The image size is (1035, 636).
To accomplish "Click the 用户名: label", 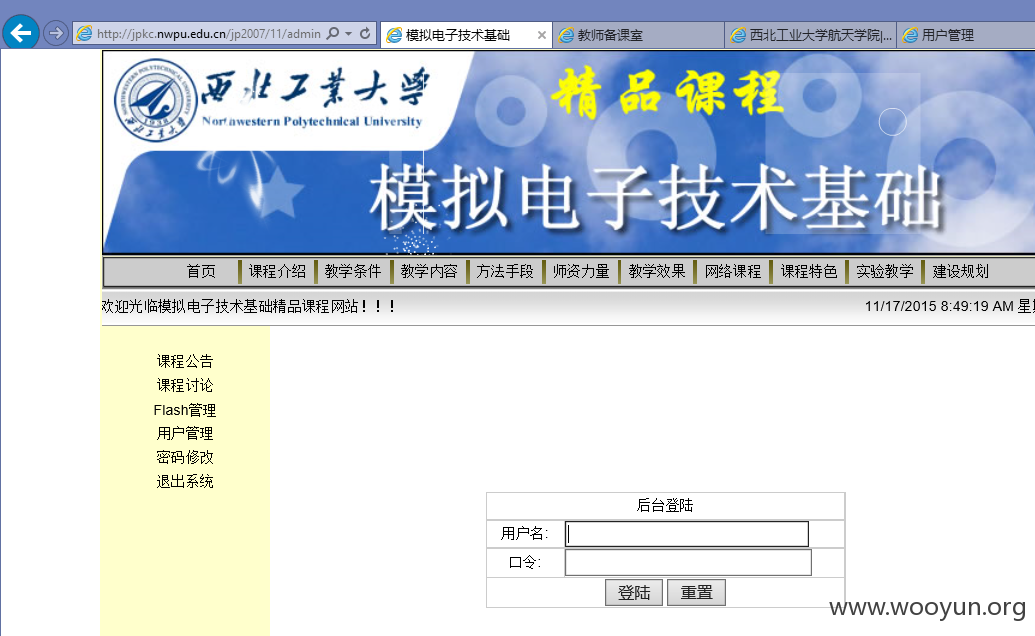I will pyautogui.click(x=525, y=533).
